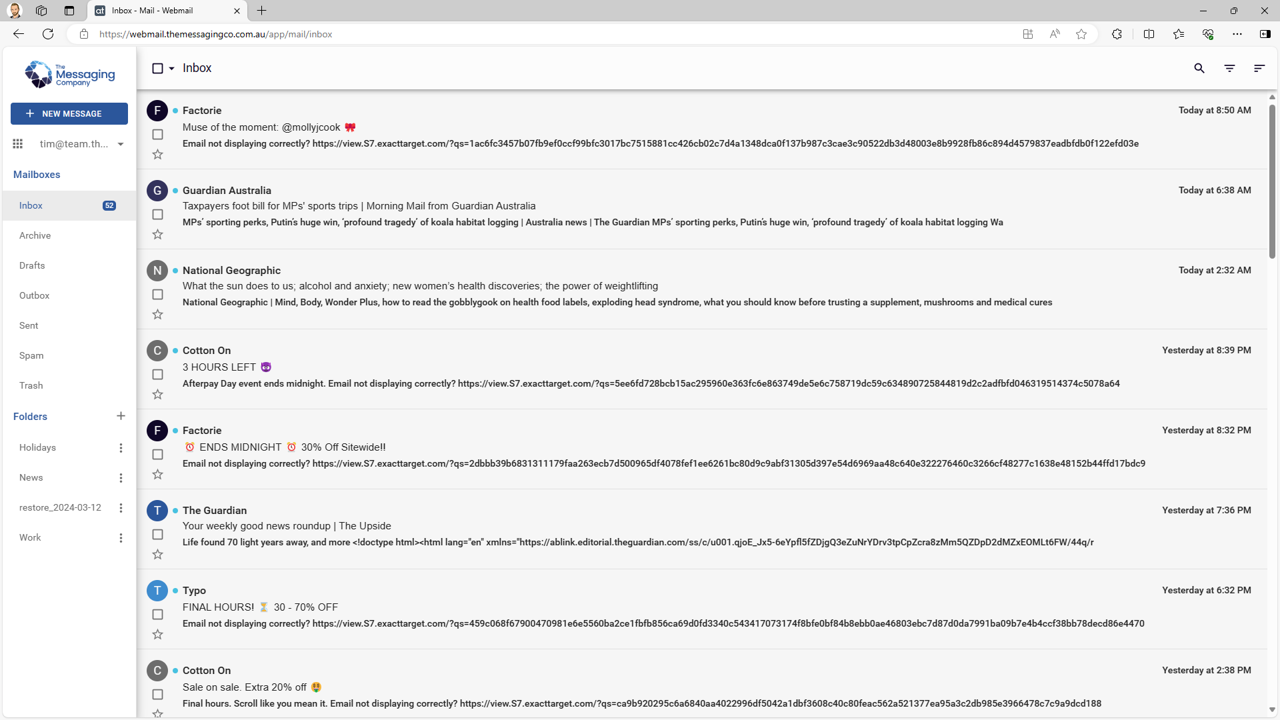Screen dimensions: 1280x720
Task: Add page to browser favorites star
Action: coord(1081,34)
